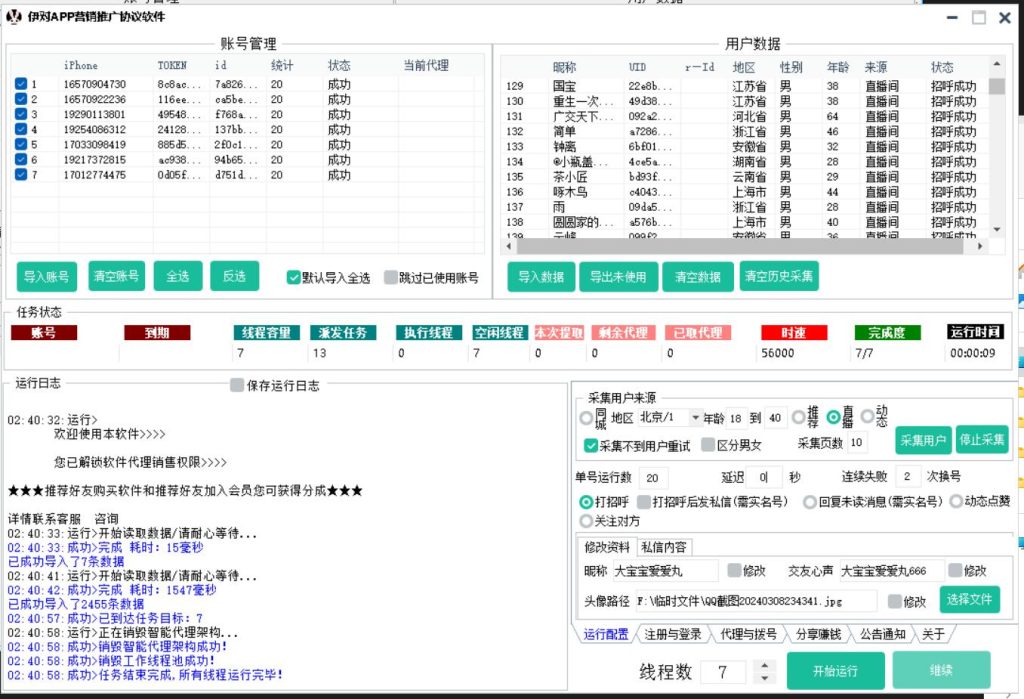Screen dimensions: 1024x699
Task: Click 反选 to invert account selection
Action: pyautogui.click(x=234, y=277)
